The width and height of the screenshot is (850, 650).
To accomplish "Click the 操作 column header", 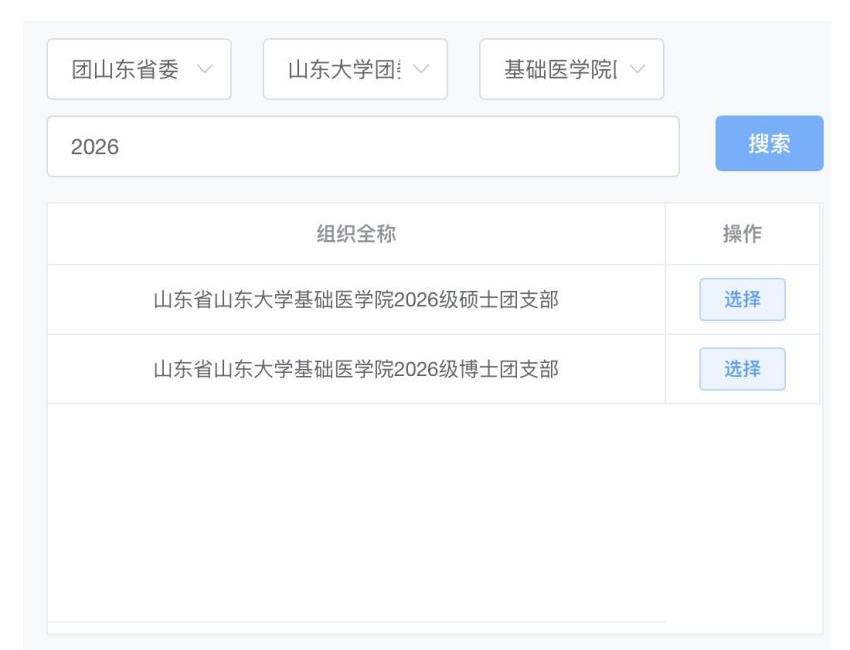I will (742, 234).
